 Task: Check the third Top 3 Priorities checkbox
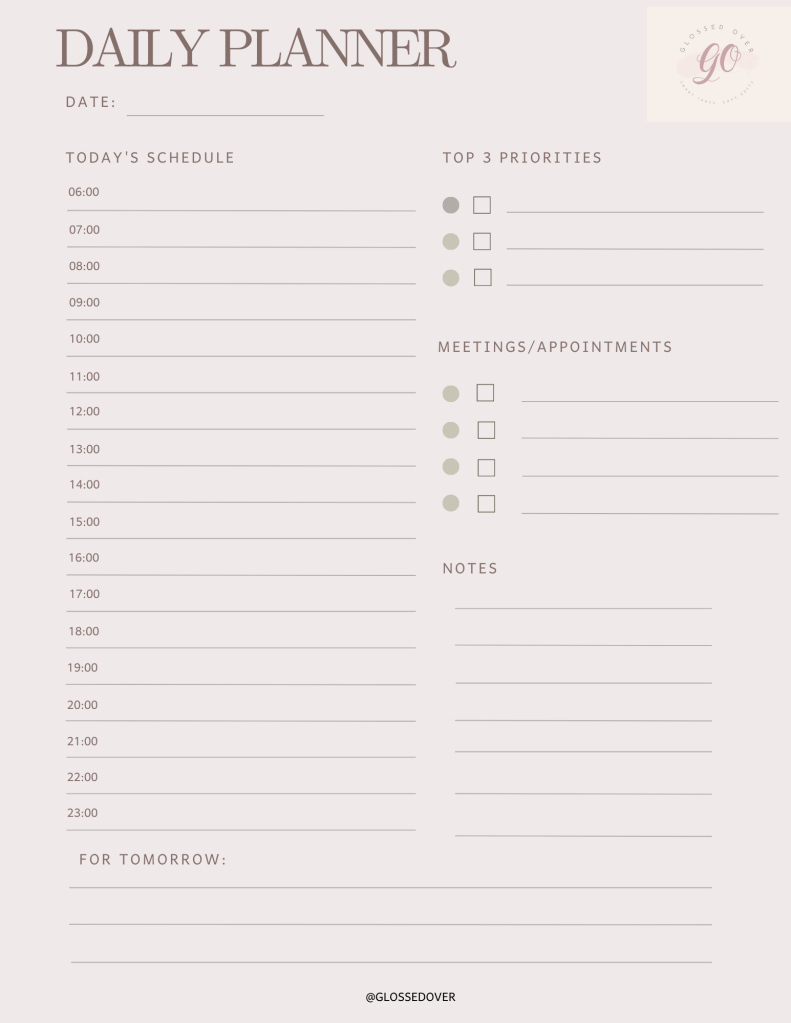482,278
